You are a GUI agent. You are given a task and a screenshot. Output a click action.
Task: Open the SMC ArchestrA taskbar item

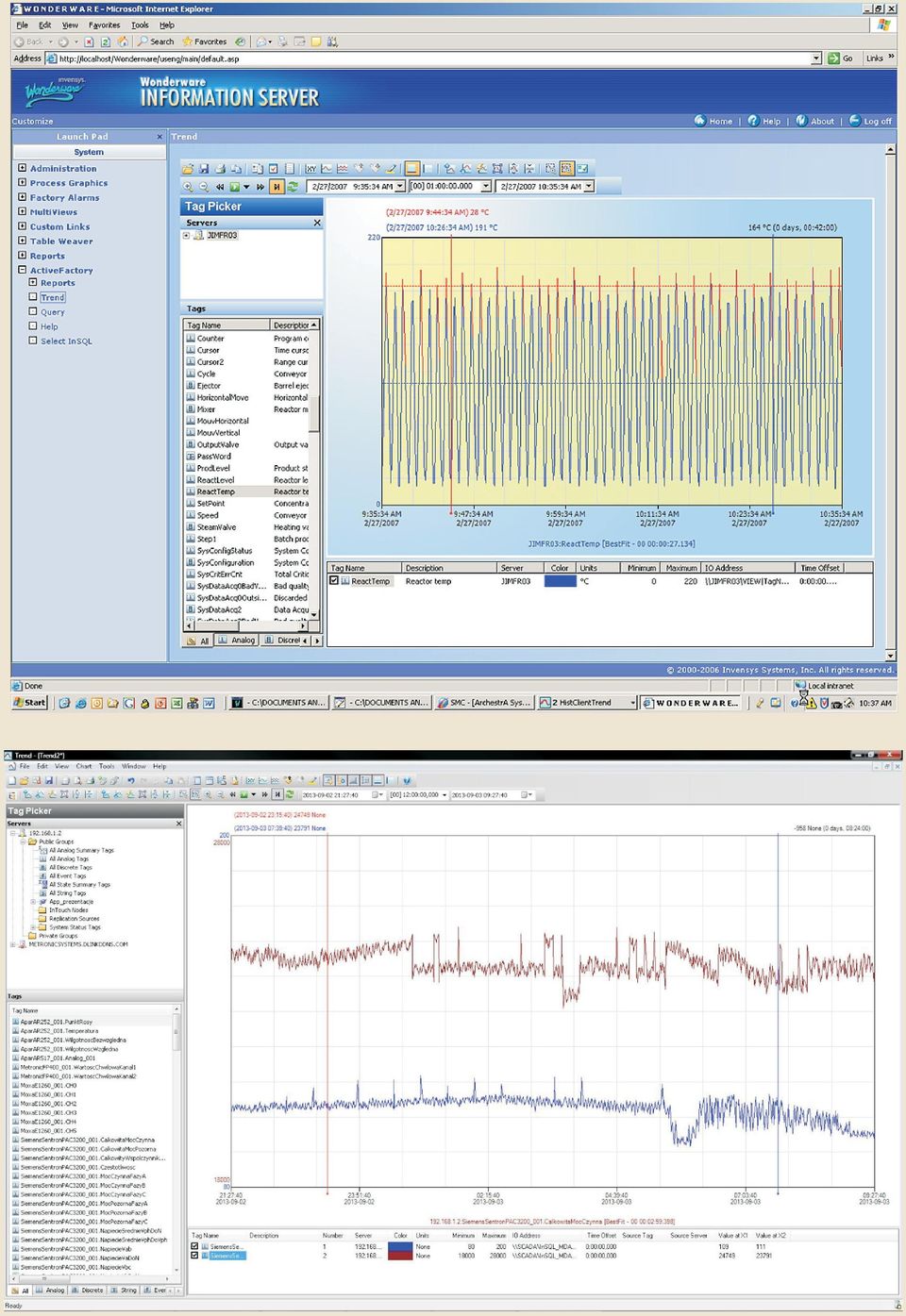[x=485, y=703]
